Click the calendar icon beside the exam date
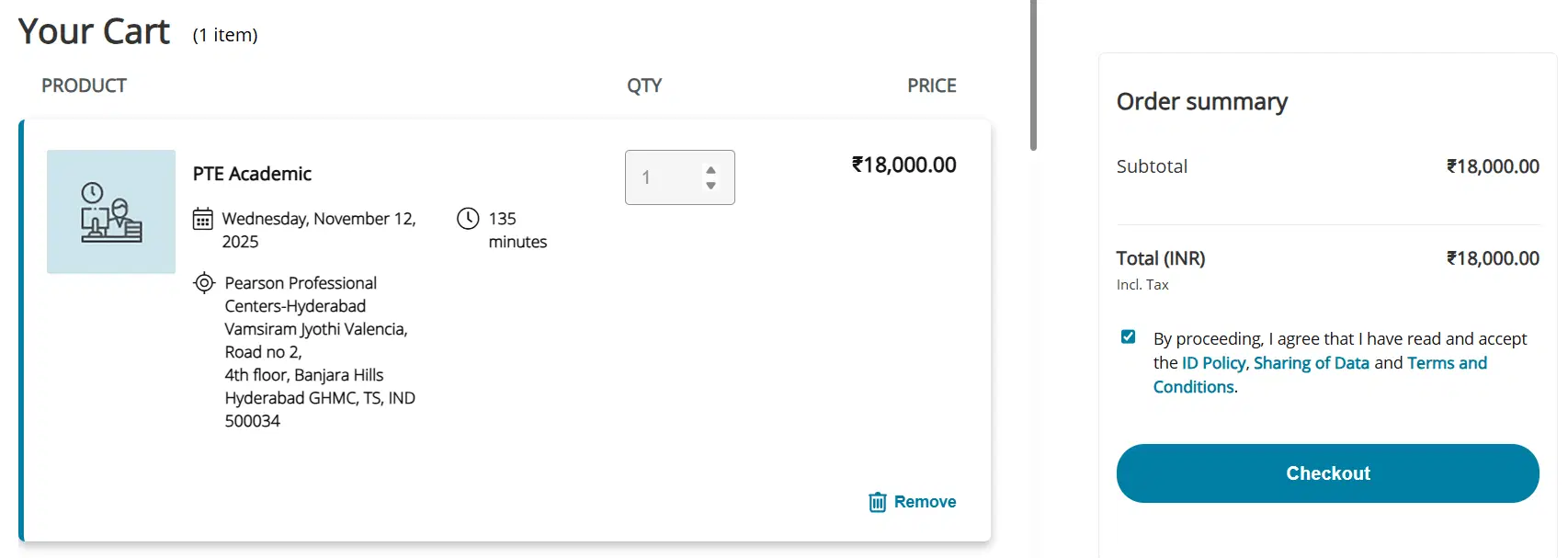 pyautogui.click(x=203, y=219)
